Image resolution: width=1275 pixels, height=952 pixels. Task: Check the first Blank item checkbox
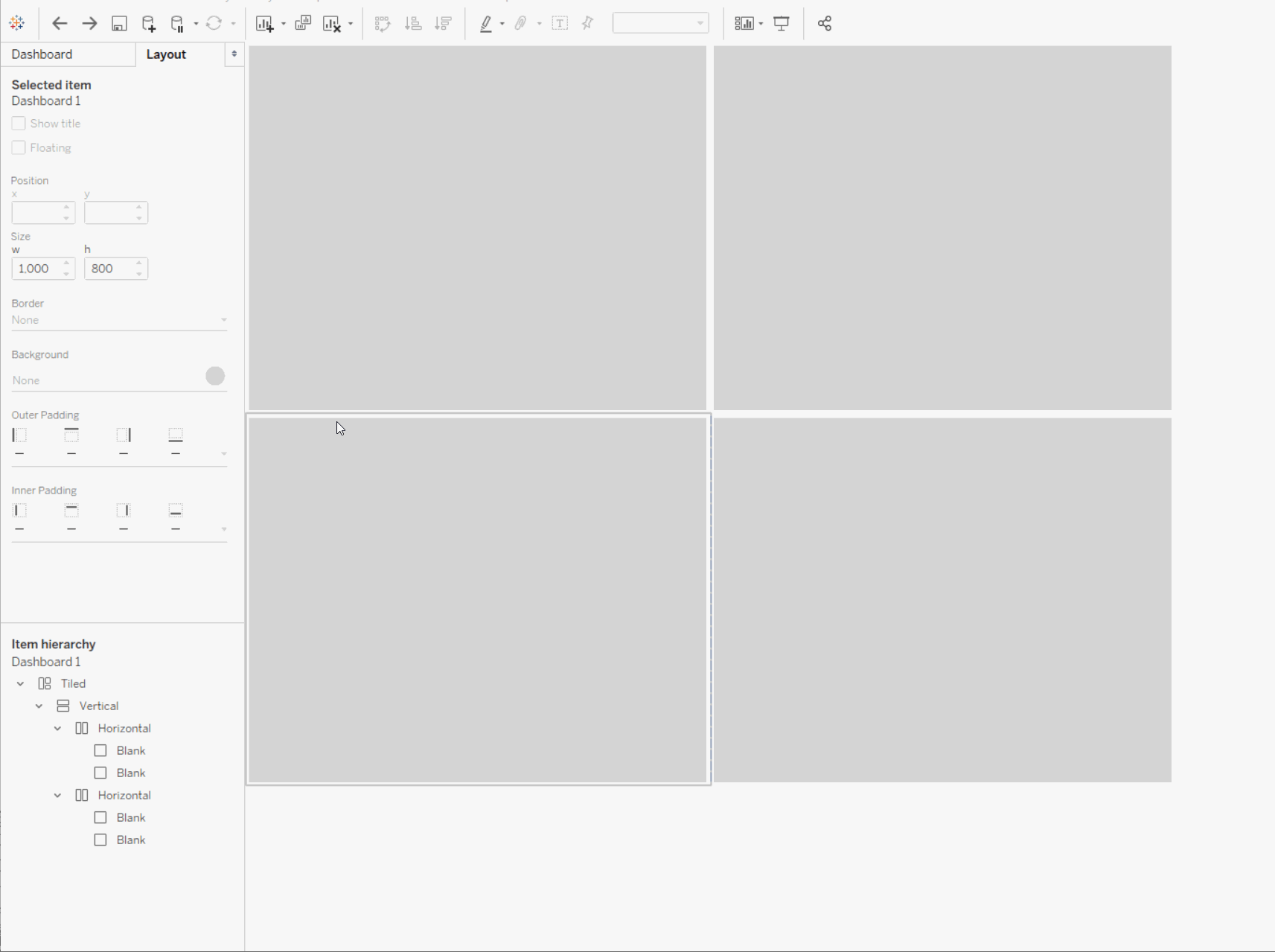click(x=100, y=750)
